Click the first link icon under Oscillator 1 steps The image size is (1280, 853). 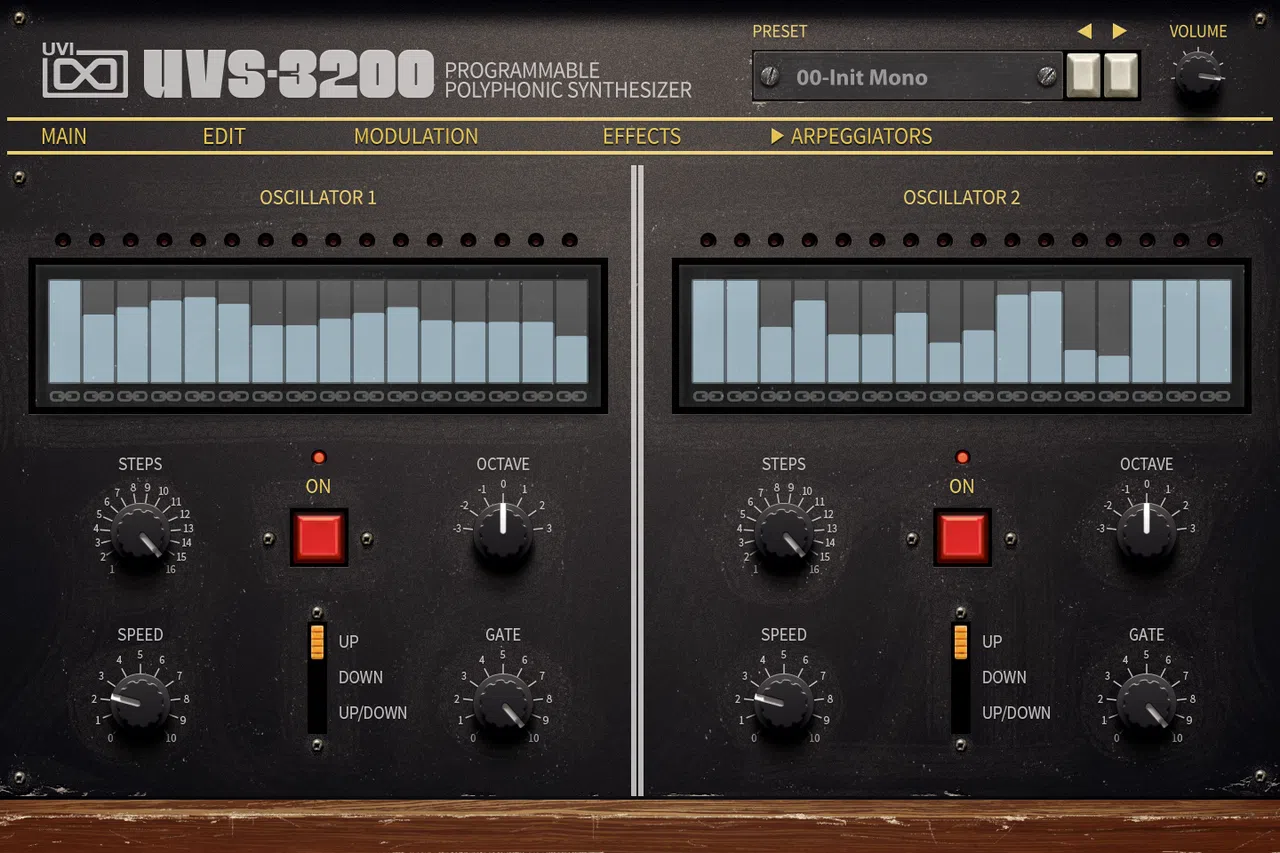[64, 396]
